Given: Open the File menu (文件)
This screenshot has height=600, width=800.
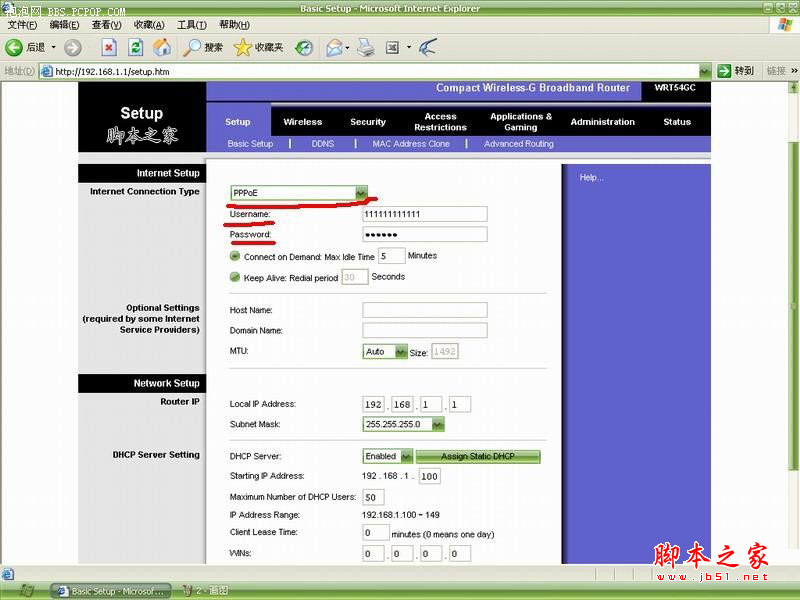Looking at the screenshot, I should pos(22,25).
